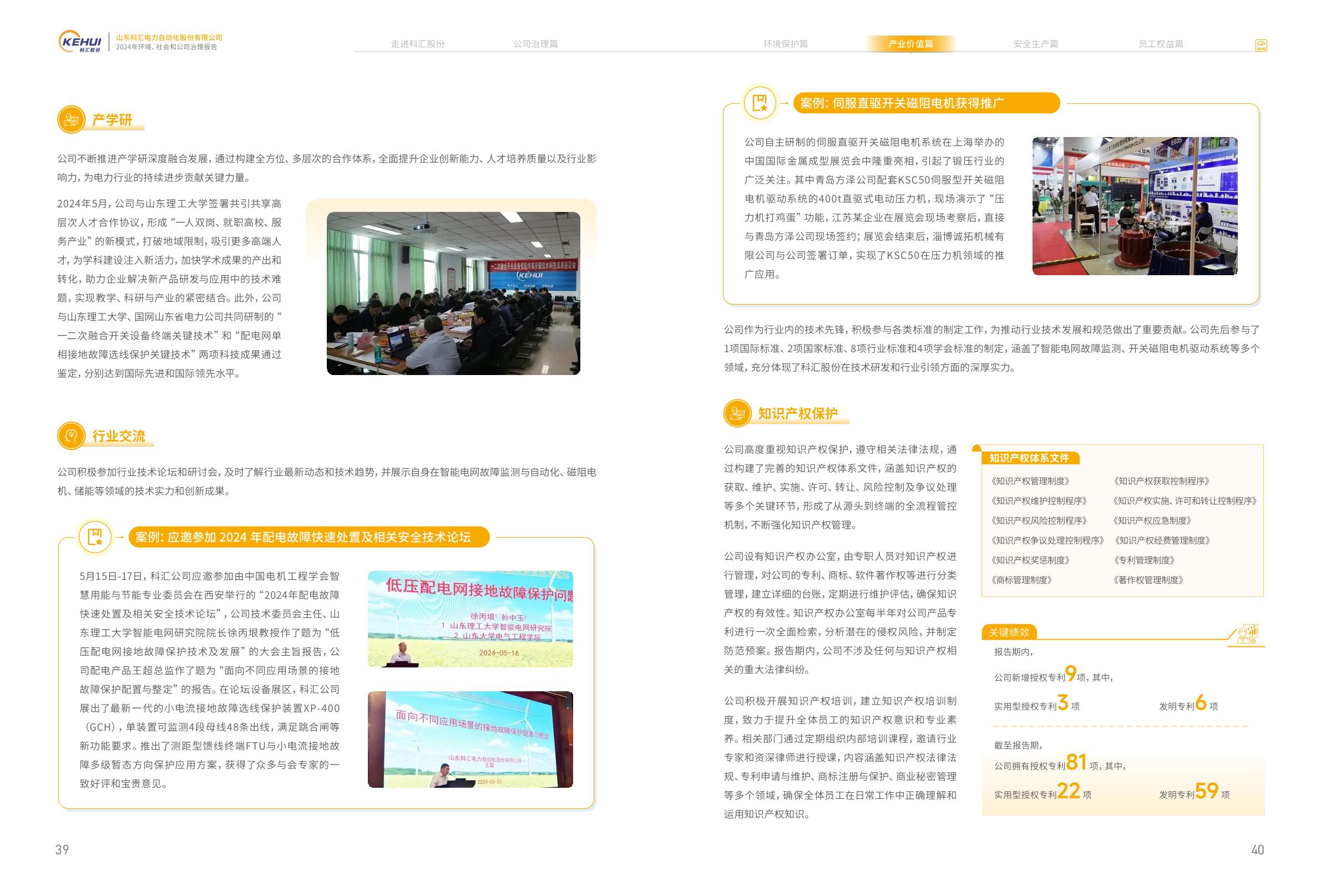
Task: Click the 行业交流 lightbulb head icon
Action: (x=71, y=436)
